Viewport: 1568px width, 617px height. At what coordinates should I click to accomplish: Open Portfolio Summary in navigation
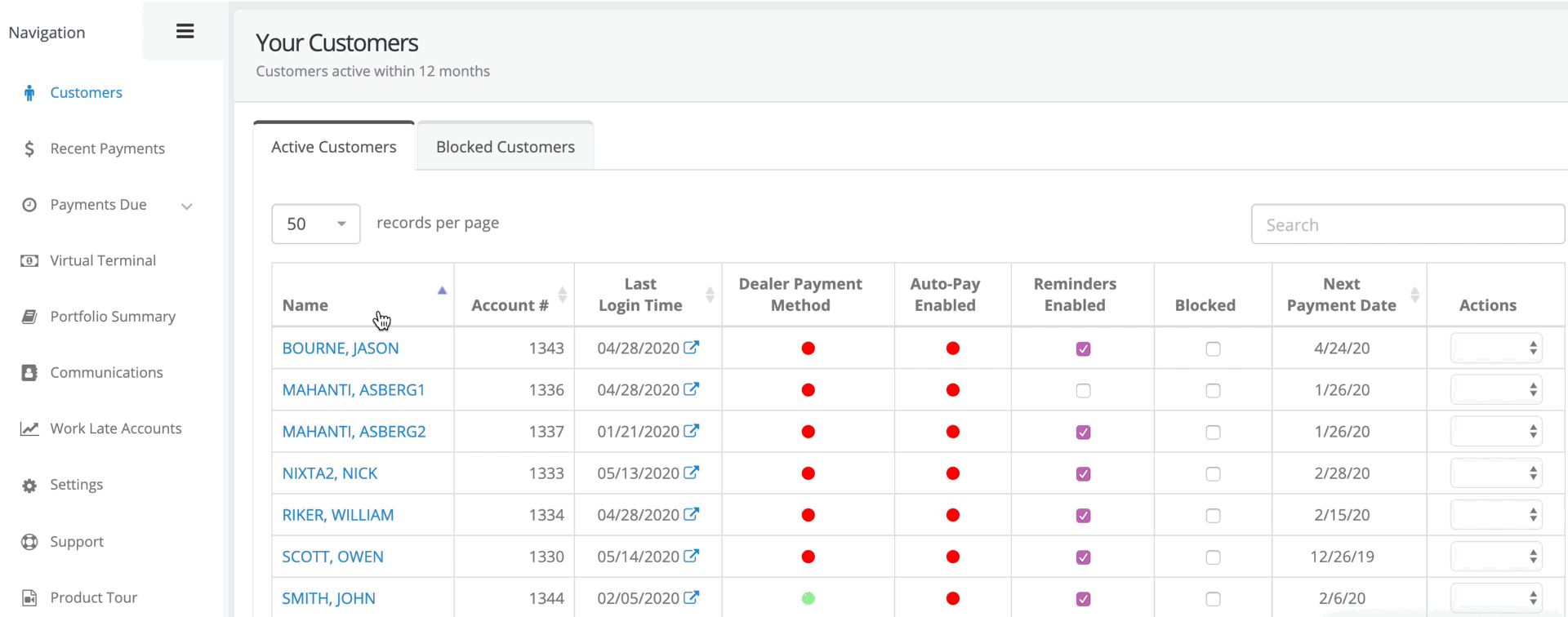113,317
